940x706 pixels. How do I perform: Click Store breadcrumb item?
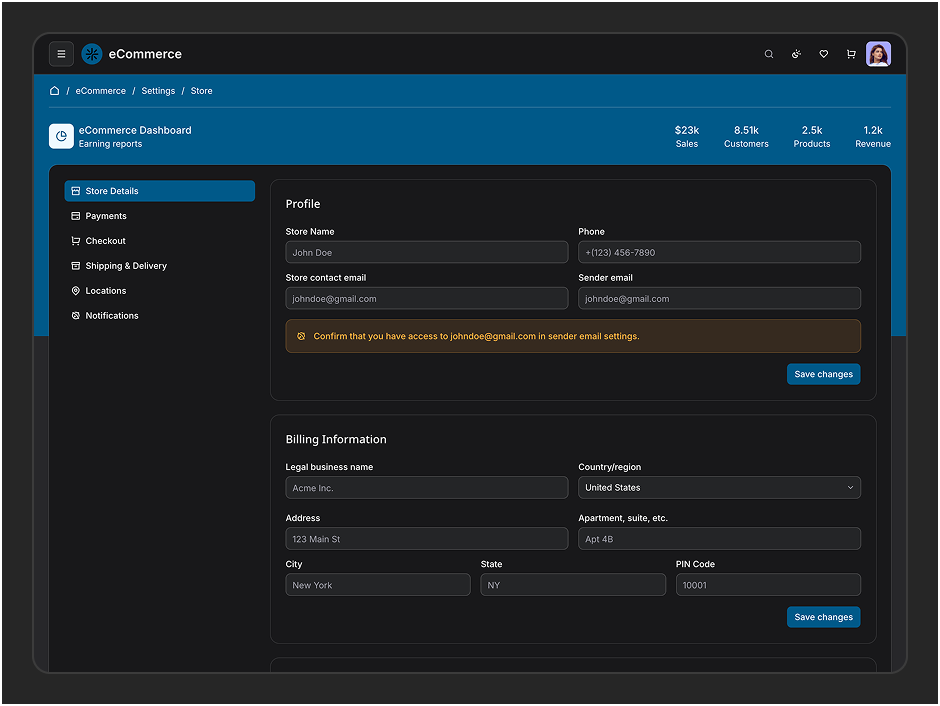201,91
